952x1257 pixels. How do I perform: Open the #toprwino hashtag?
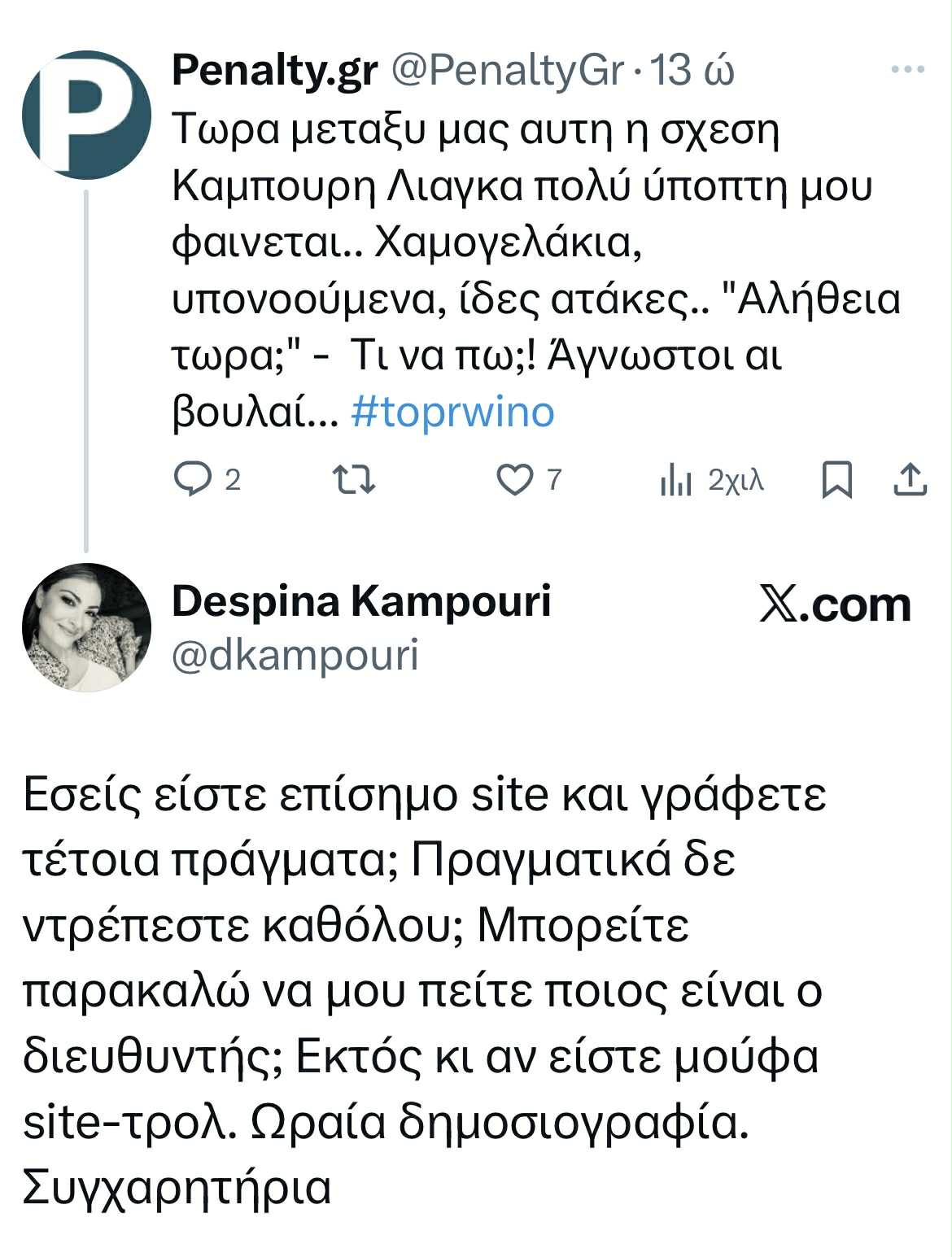point(452,412)
